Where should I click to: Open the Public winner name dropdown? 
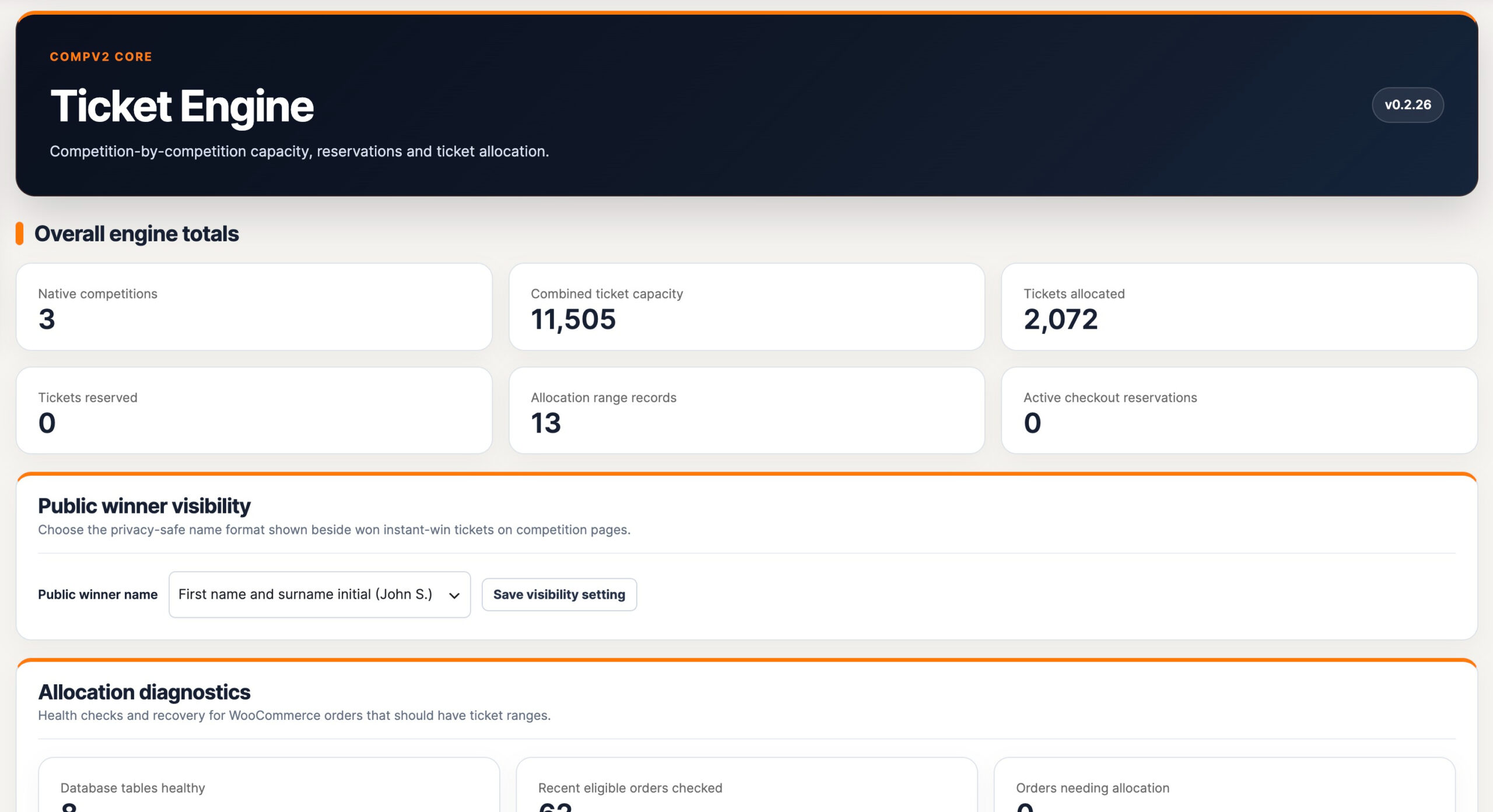click(320, 594)
